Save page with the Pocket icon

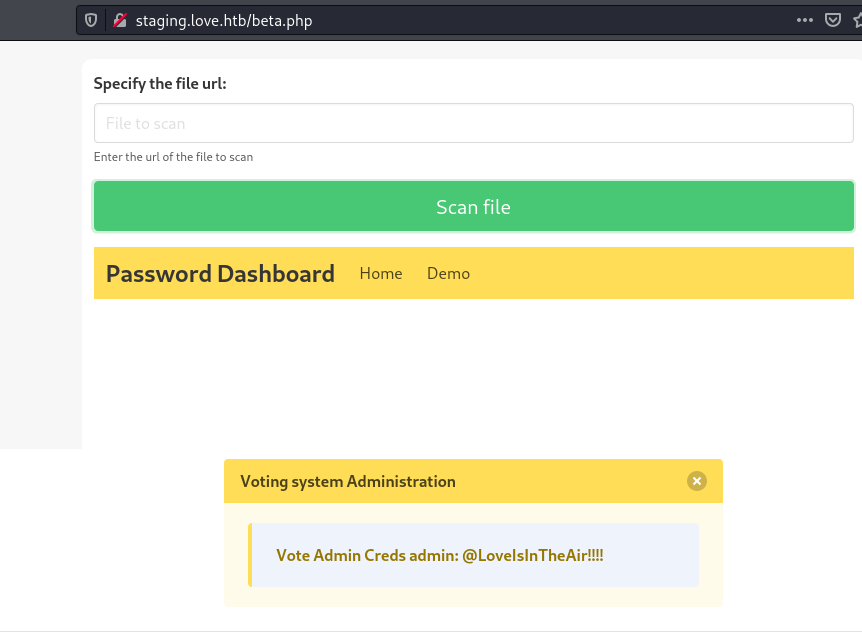point(833,20)
